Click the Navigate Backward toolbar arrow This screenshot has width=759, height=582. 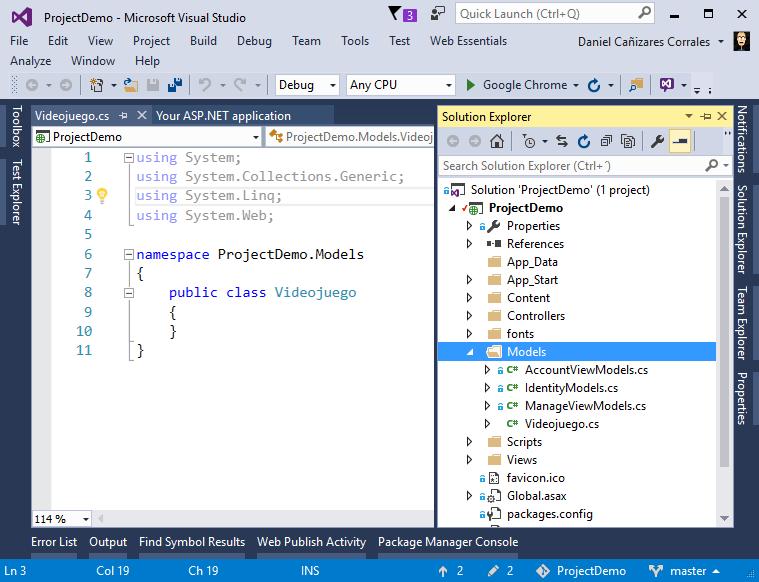tap(32, 85)
